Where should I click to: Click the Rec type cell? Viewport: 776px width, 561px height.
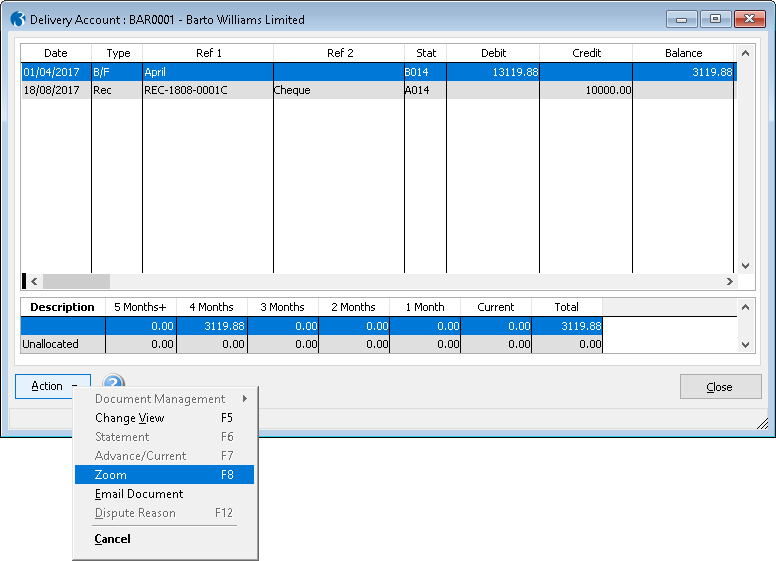[x=117, y=90]
